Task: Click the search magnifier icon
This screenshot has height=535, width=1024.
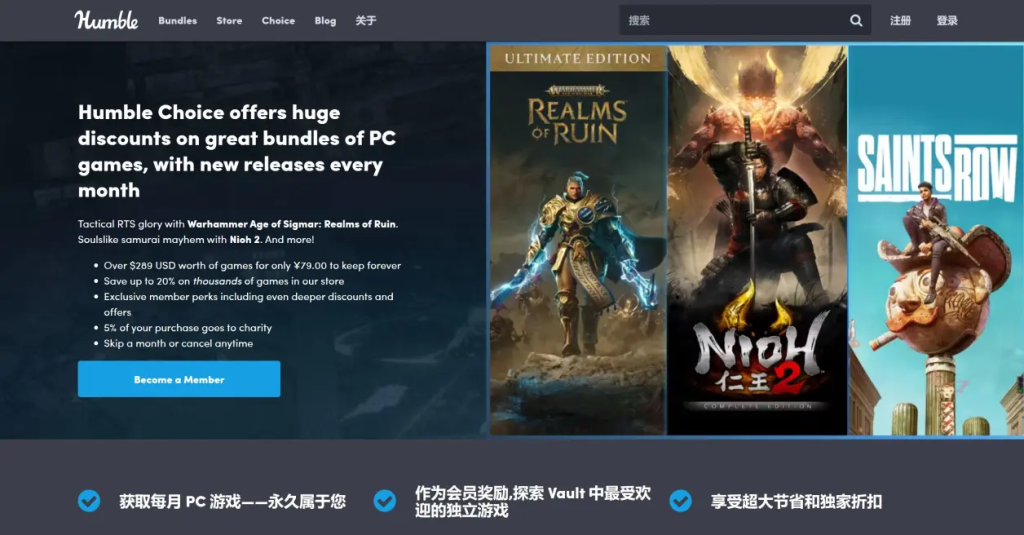Action: click(856, 20)
